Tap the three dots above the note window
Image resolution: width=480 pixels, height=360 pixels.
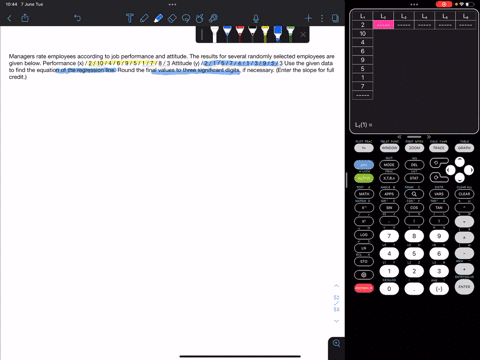click(172, 4)
